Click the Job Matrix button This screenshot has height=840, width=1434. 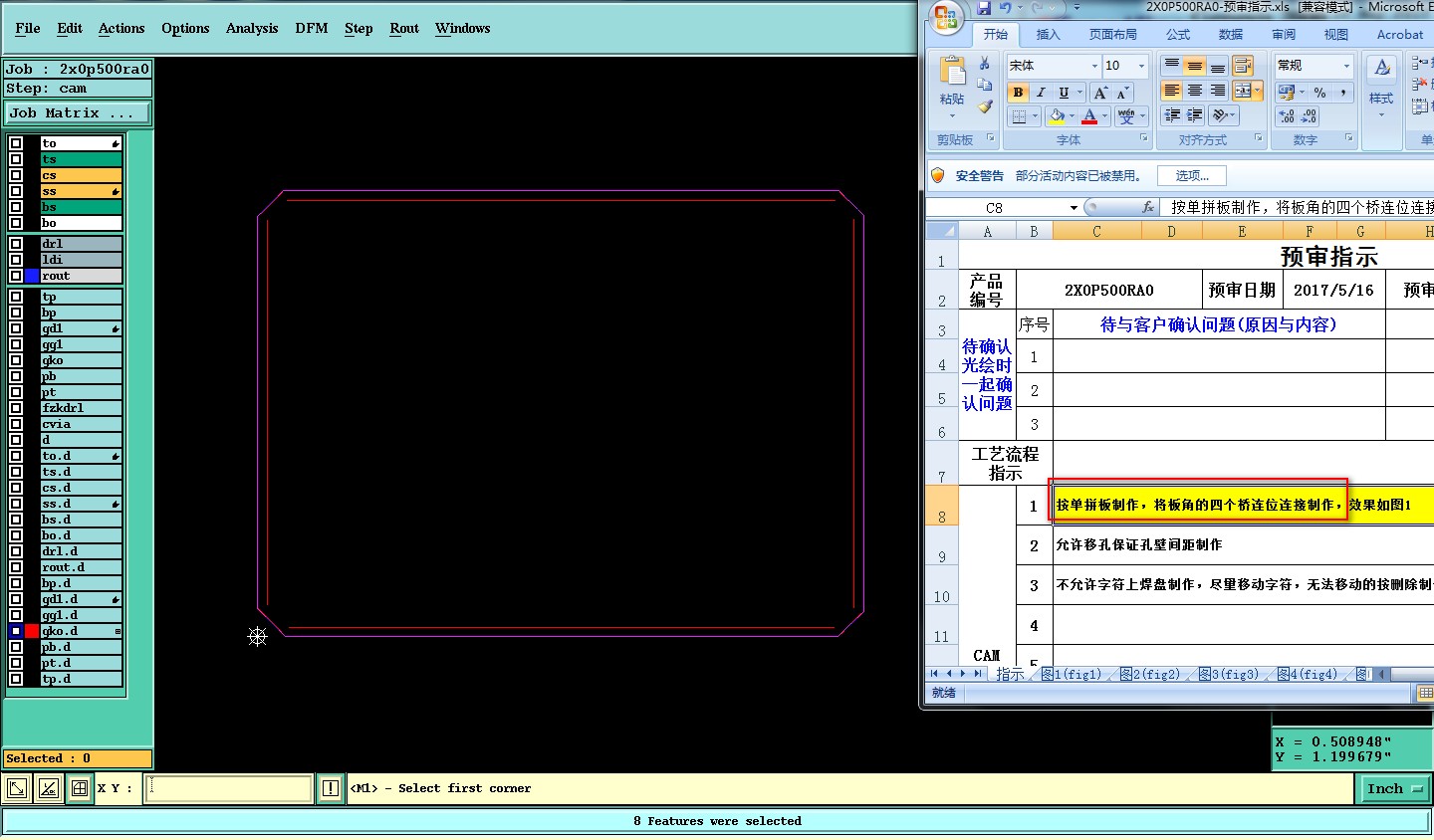tap(78, 113)
